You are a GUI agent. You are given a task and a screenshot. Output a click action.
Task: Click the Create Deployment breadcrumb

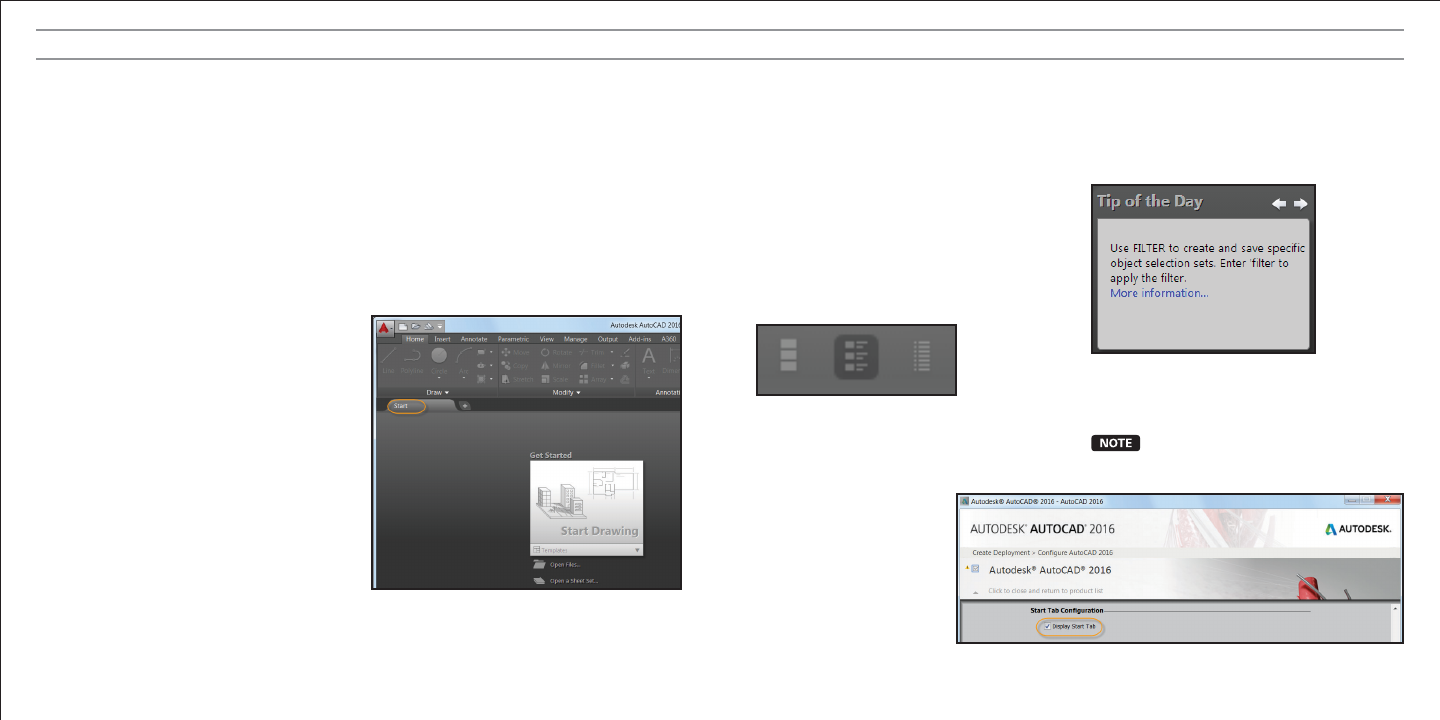pyautogui.click(x=1000, y=552)
